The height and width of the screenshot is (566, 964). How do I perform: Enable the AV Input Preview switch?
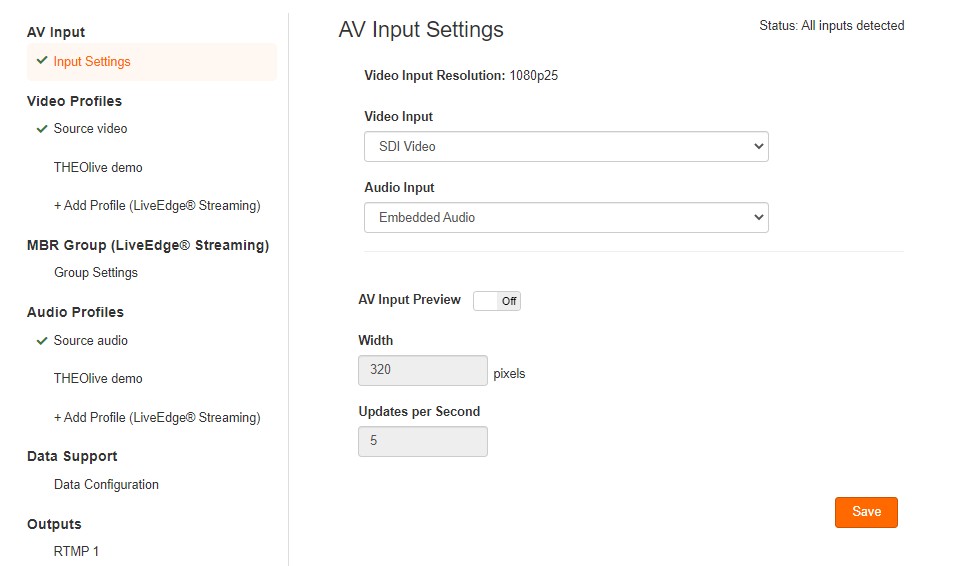(x=497, y=301)
